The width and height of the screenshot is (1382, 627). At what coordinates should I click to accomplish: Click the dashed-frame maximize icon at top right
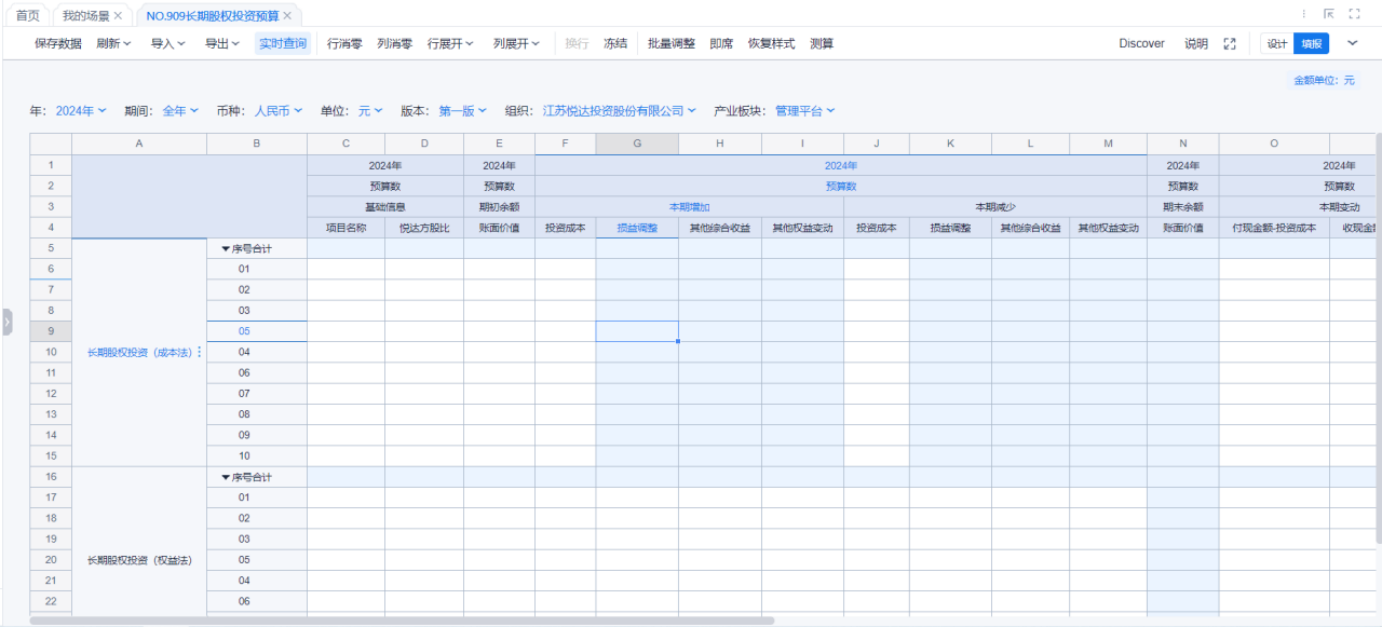click(1355, 15)
